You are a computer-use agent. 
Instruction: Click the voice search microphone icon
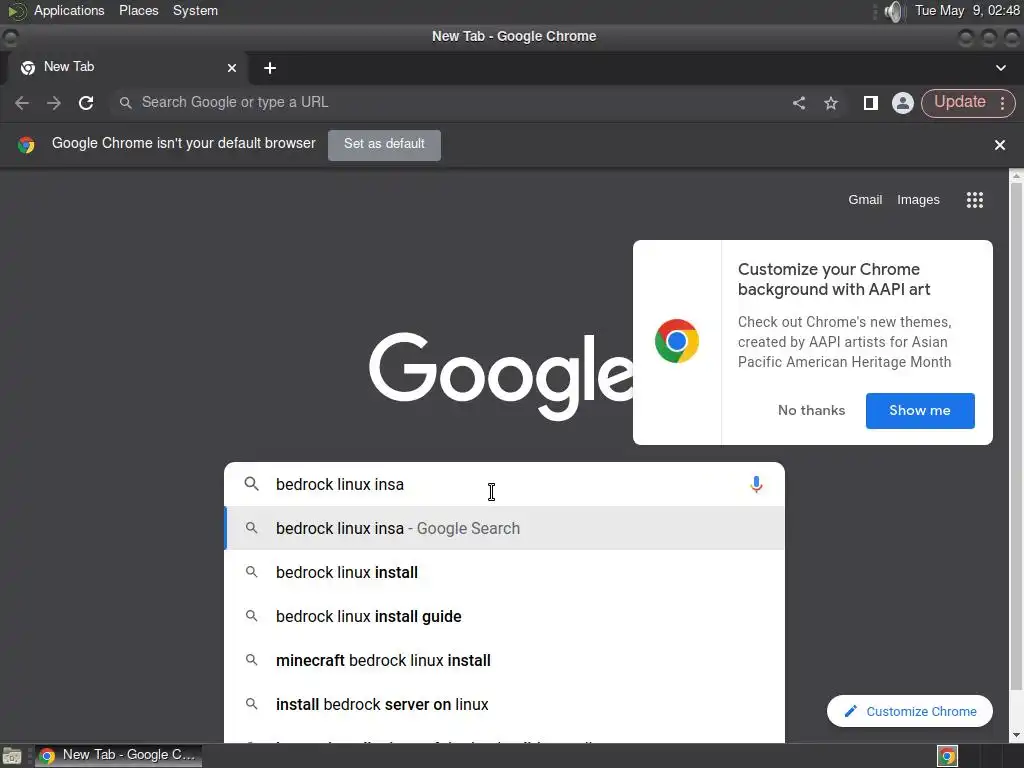(756, 485)
